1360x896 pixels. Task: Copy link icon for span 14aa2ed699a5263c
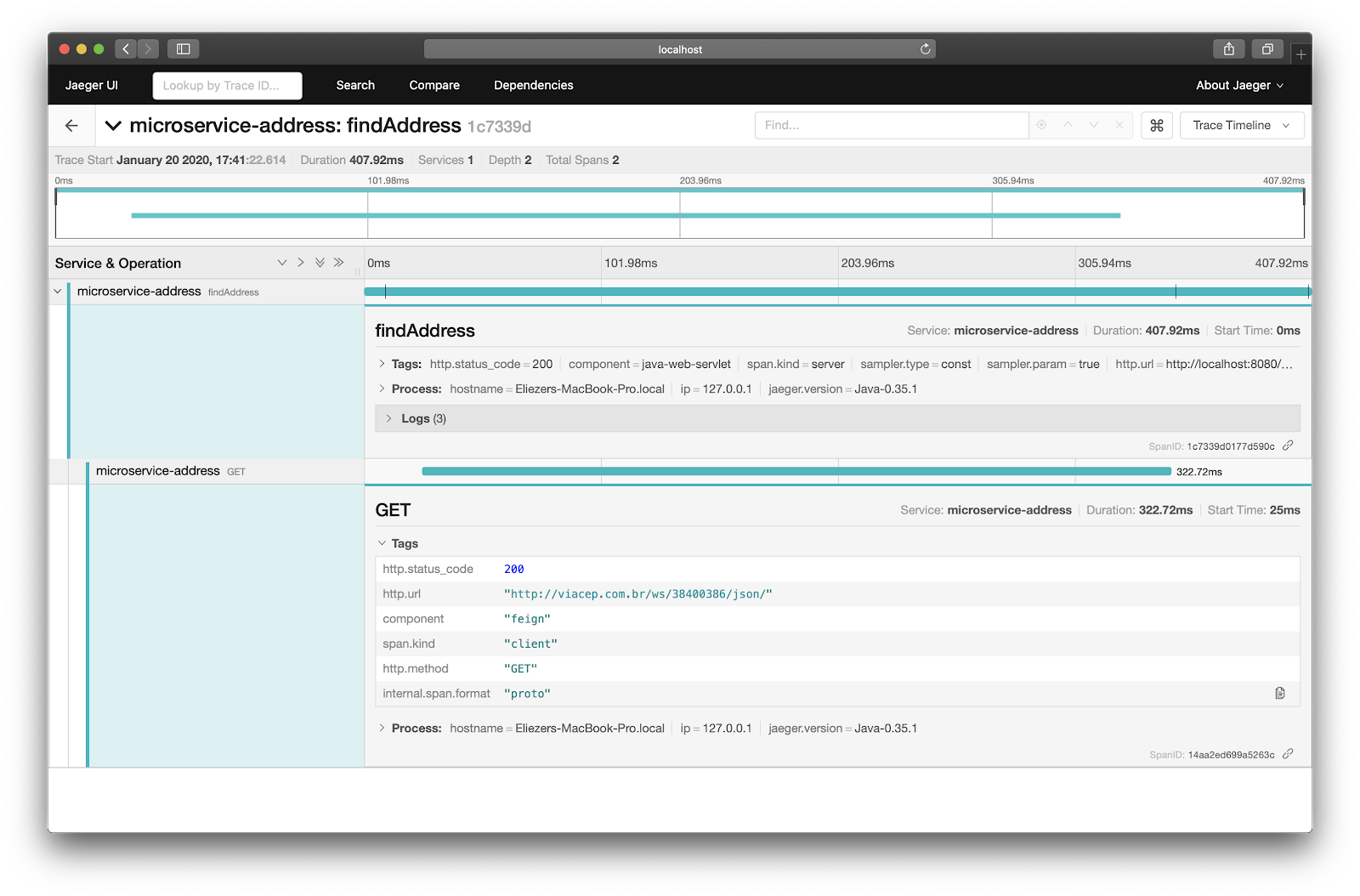1288,754
